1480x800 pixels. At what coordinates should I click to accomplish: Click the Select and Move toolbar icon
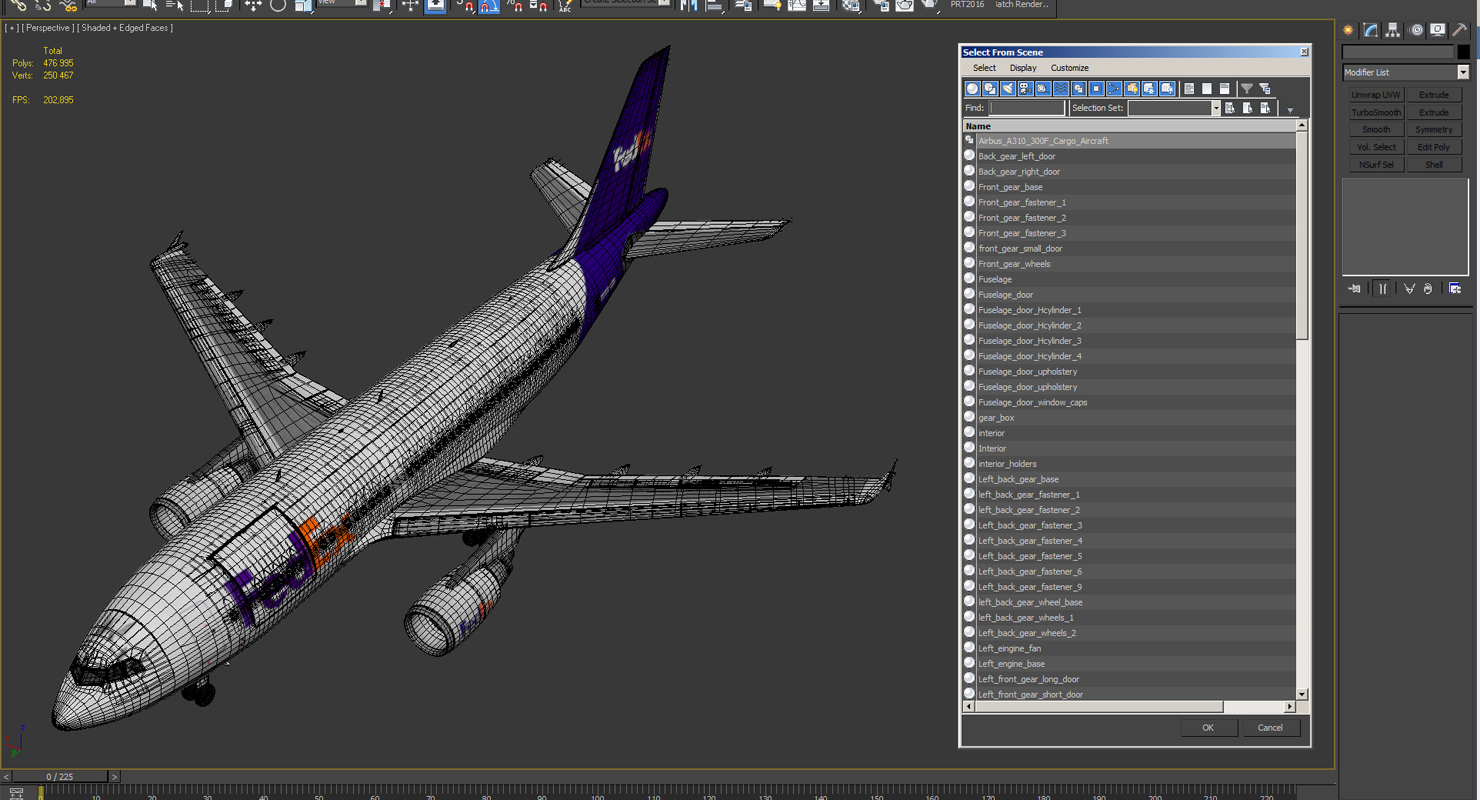253,5
